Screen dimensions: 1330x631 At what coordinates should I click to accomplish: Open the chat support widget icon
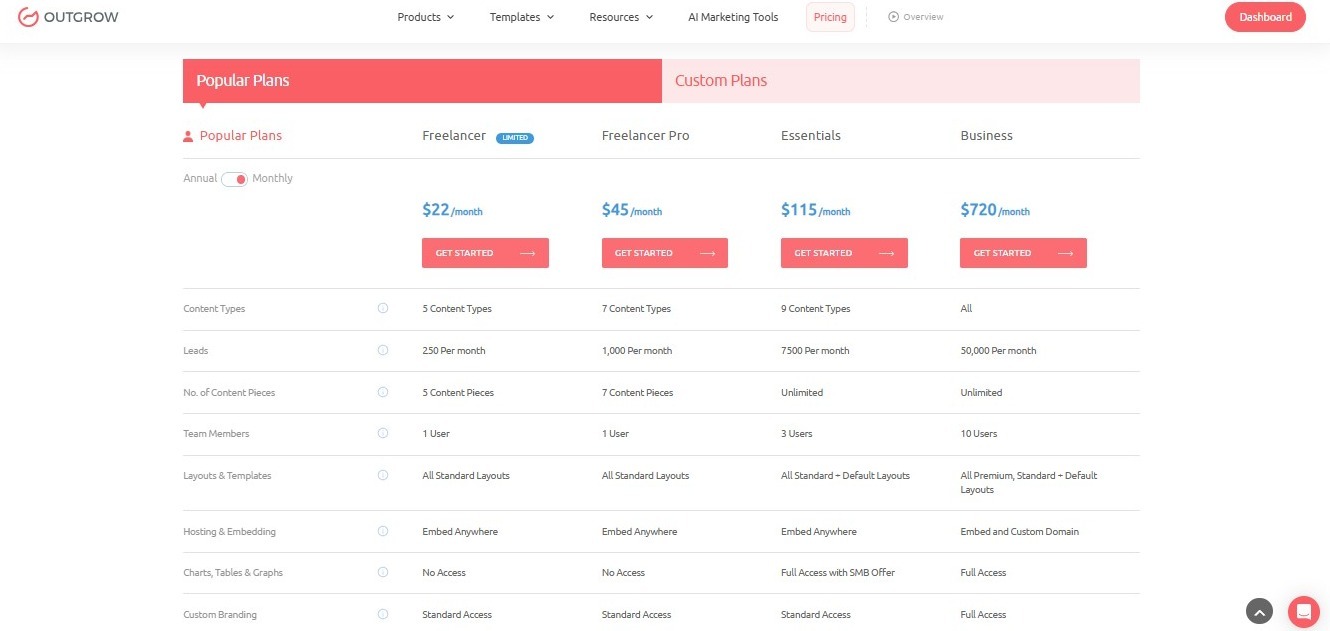pyautogui.click(x=1303, y=611)
